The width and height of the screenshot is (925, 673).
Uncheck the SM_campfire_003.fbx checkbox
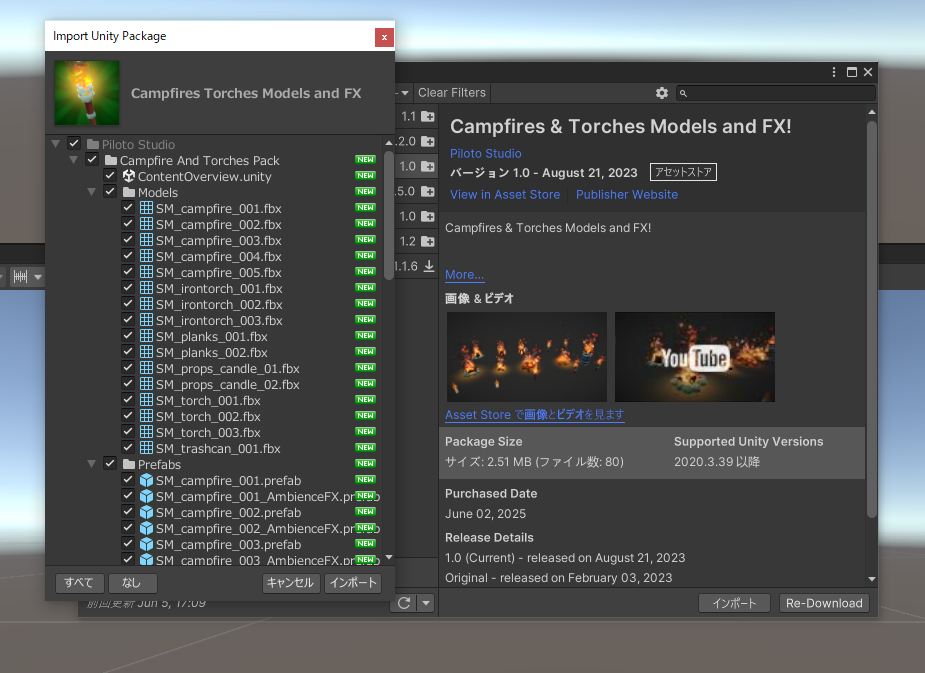[x=128, y=241]
